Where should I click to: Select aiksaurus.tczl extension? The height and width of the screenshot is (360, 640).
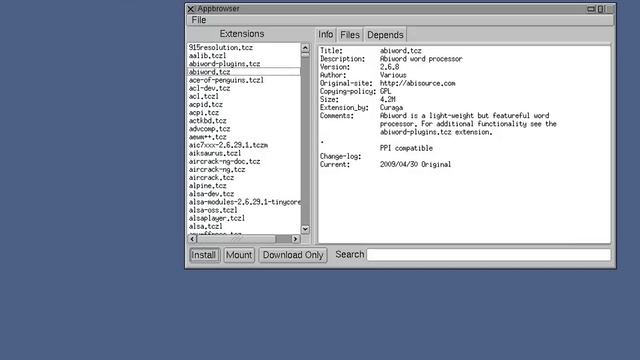(244, 153)
